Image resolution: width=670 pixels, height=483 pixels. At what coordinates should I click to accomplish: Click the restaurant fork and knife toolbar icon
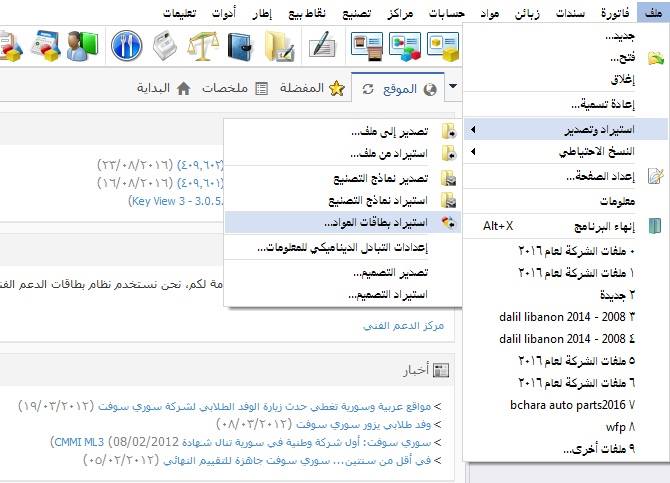(126, 45)
